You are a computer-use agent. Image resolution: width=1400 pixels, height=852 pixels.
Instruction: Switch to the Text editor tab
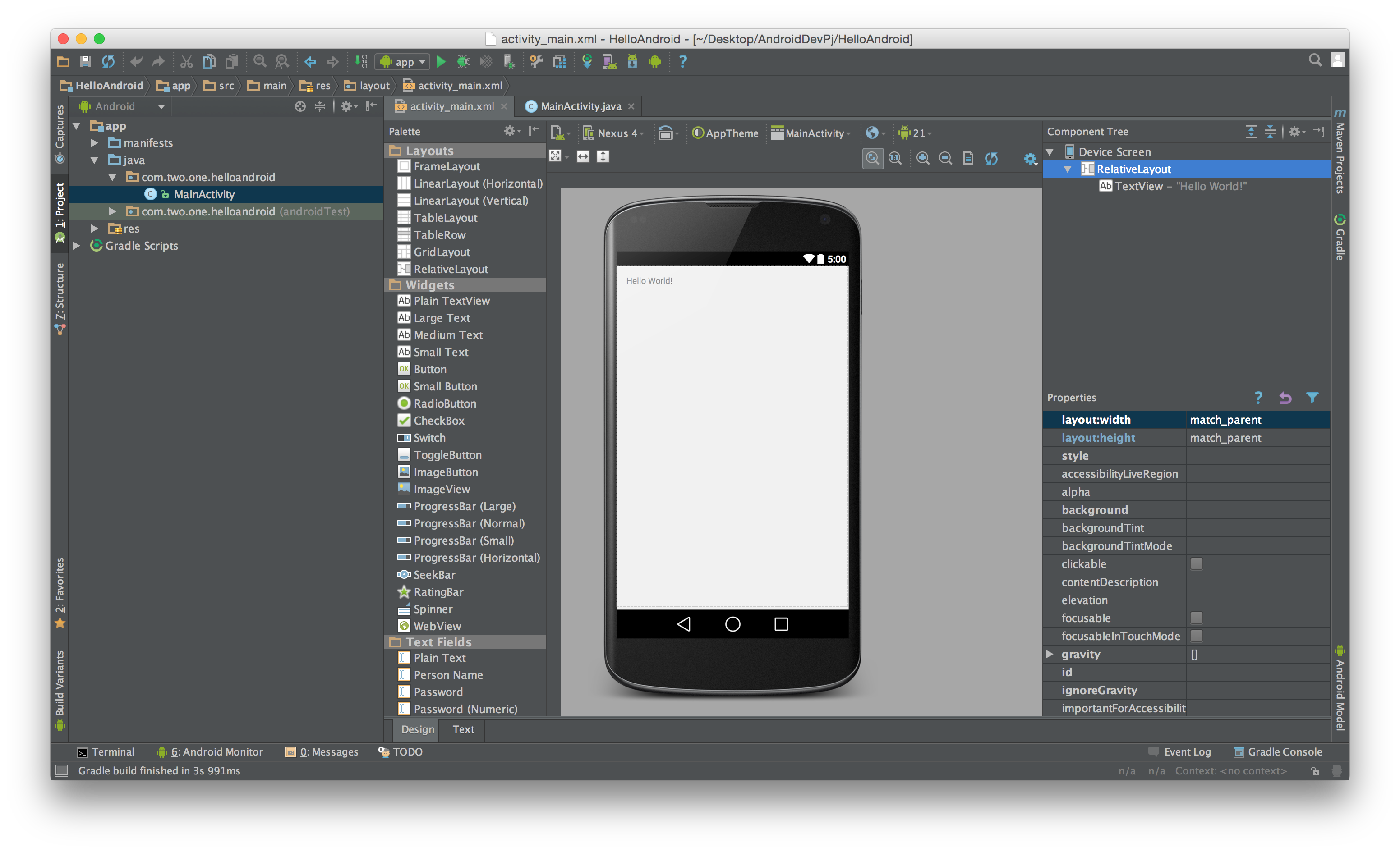pos(463,729)
